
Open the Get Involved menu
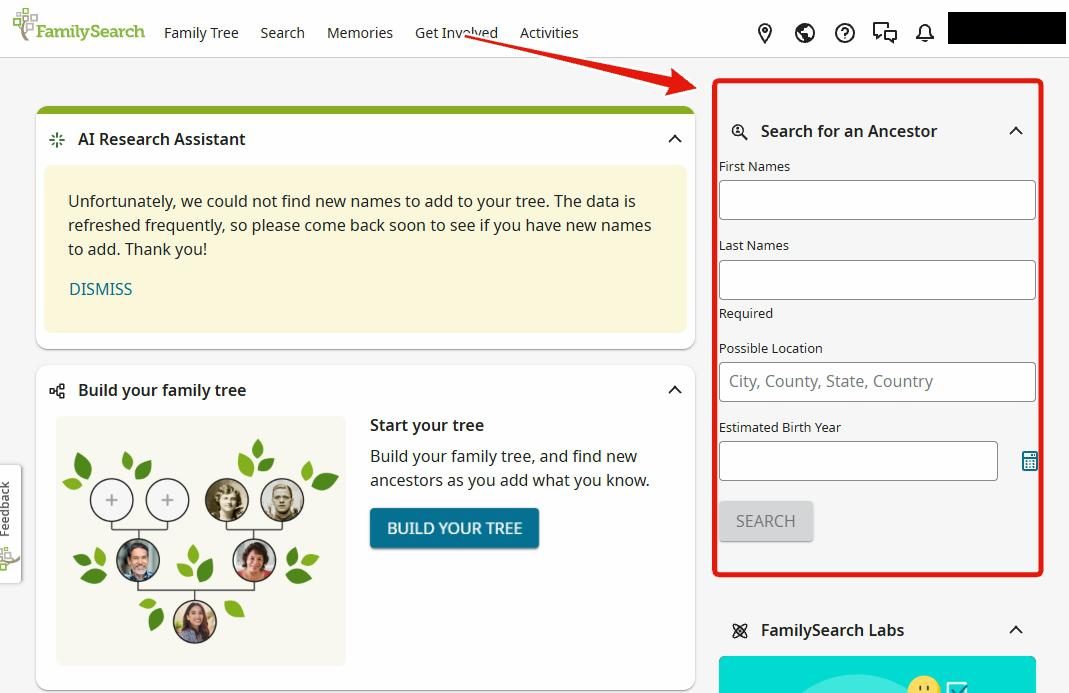pyautogui.click(x=456, y=33)
